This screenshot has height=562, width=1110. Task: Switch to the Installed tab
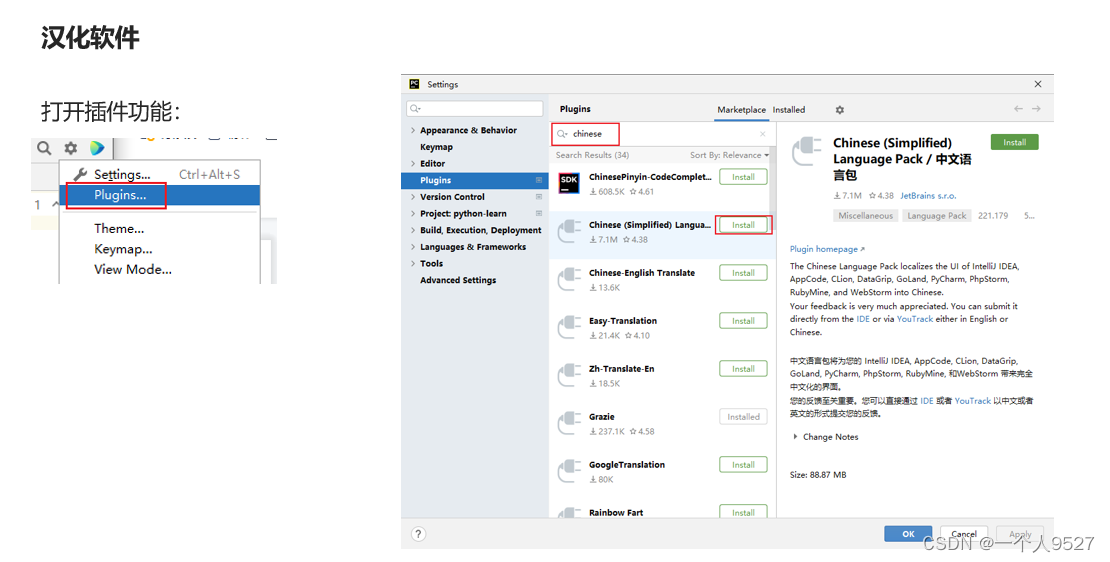[789, 110]
